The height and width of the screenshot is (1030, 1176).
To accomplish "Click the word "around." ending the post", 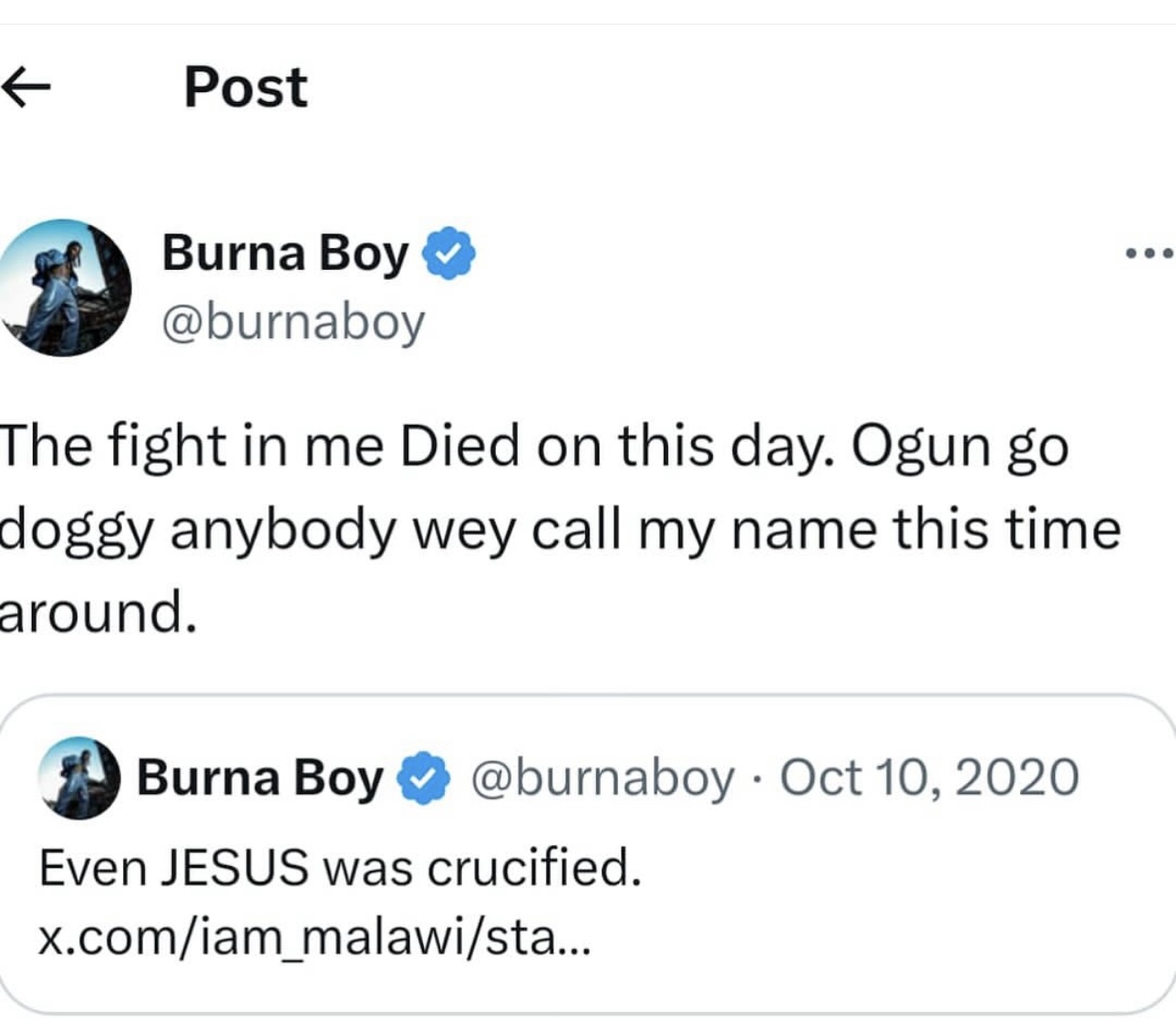I will (x=98, y=612).
